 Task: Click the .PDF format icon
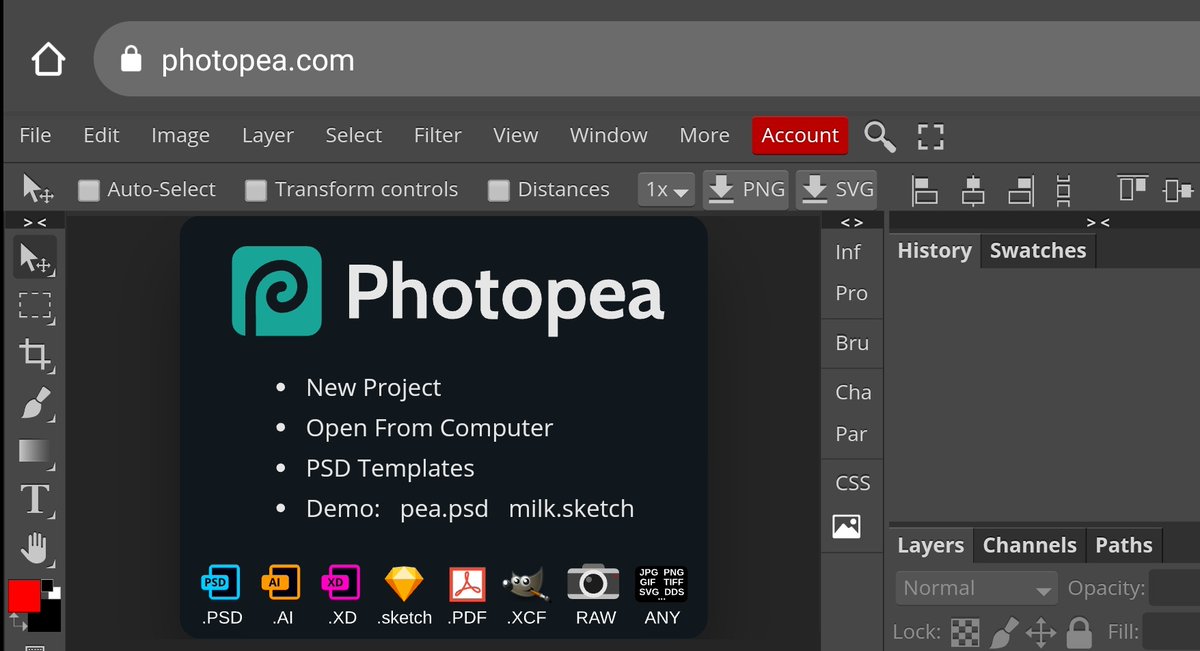[x=467, y=582]
